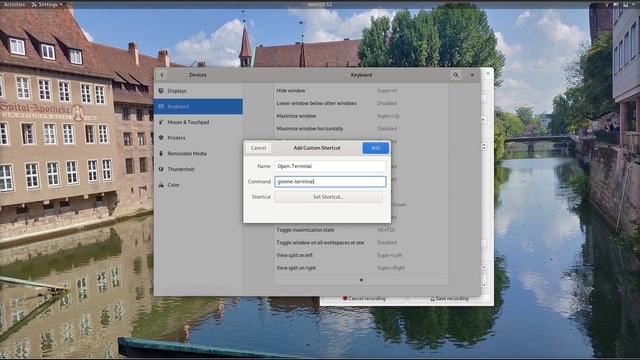Click the Color icon in sidebar
Image resolution: width=640 pixels, height=360 pixels.
click(161, 185)
